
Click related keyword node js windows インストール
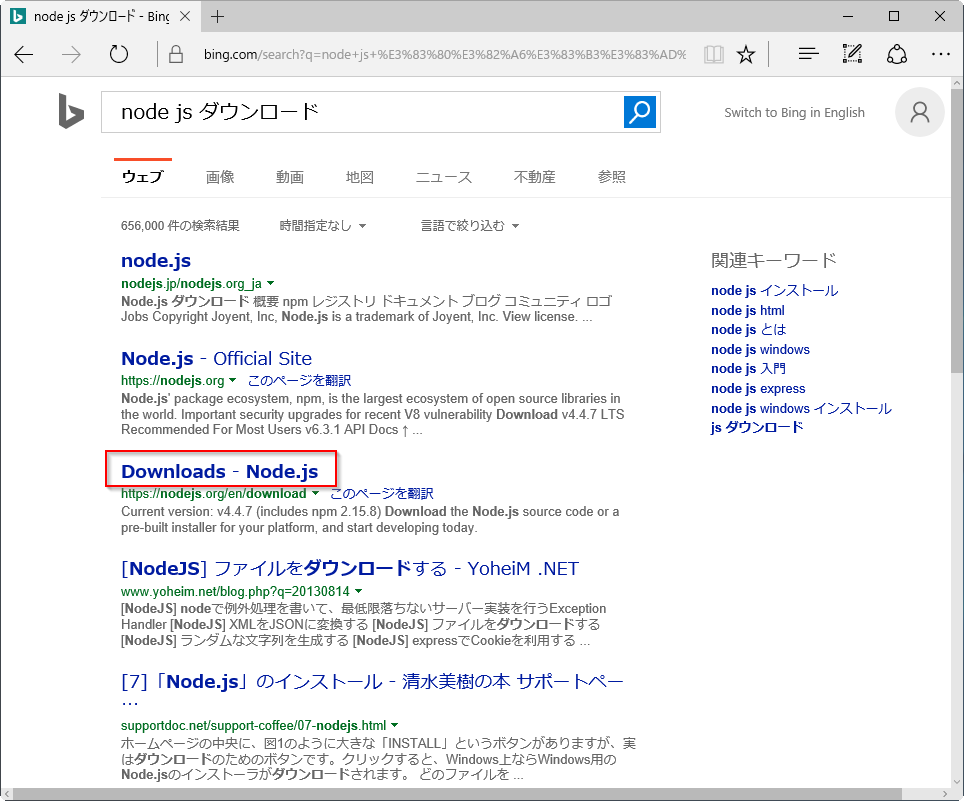click(801, 408)
